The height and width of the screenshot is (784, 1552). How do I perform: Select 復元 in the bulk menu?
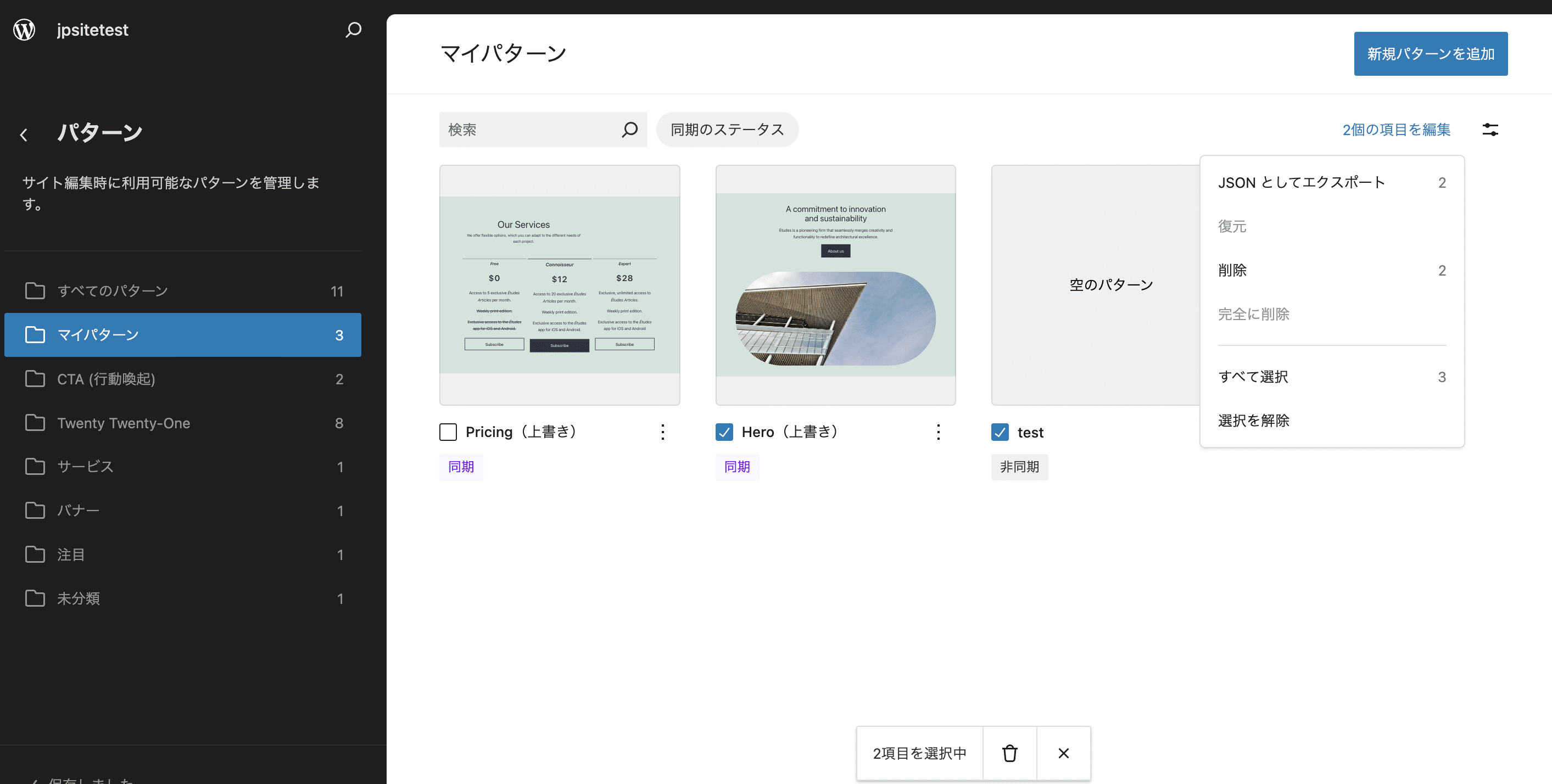point(1331,226)
